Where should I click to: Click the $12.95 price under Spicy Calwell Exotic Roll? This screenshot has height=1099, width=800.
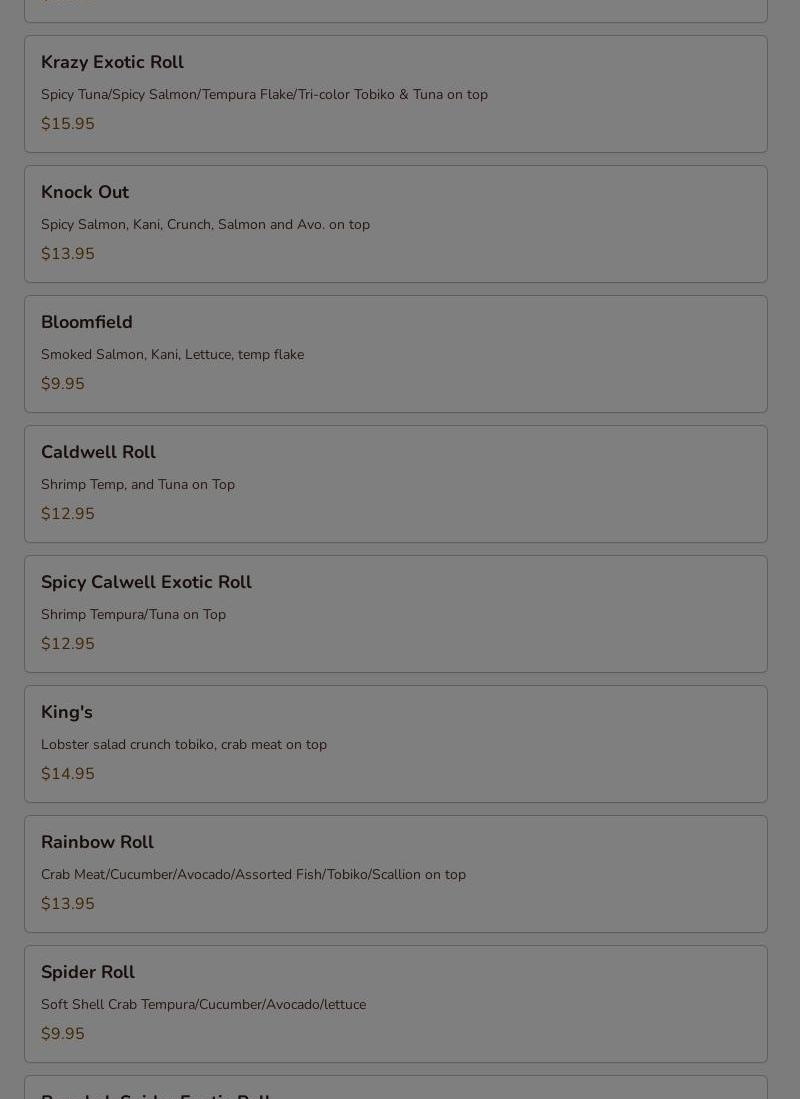coord(68,644)
